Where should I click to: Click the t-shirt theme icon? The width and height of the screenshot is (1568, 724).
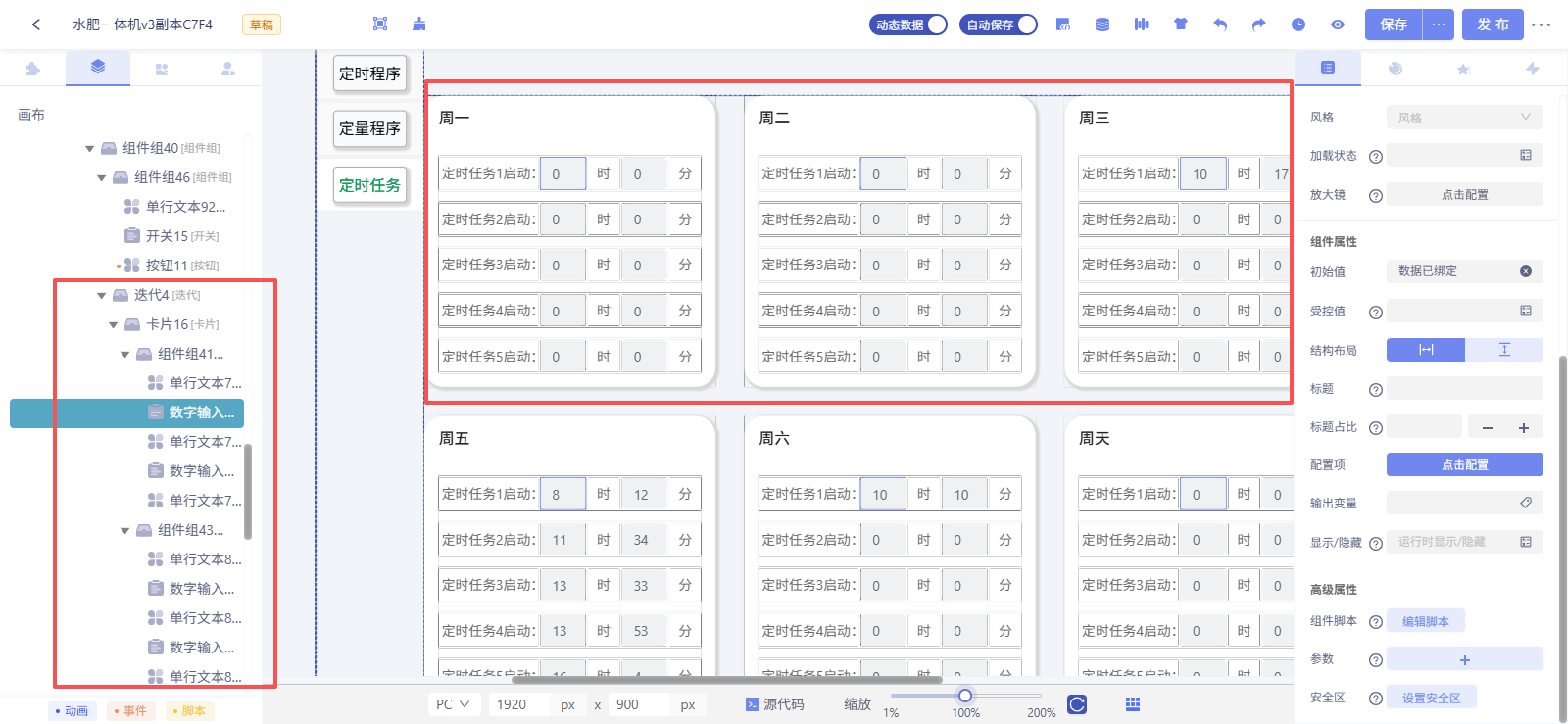[x=1181, y=24]
